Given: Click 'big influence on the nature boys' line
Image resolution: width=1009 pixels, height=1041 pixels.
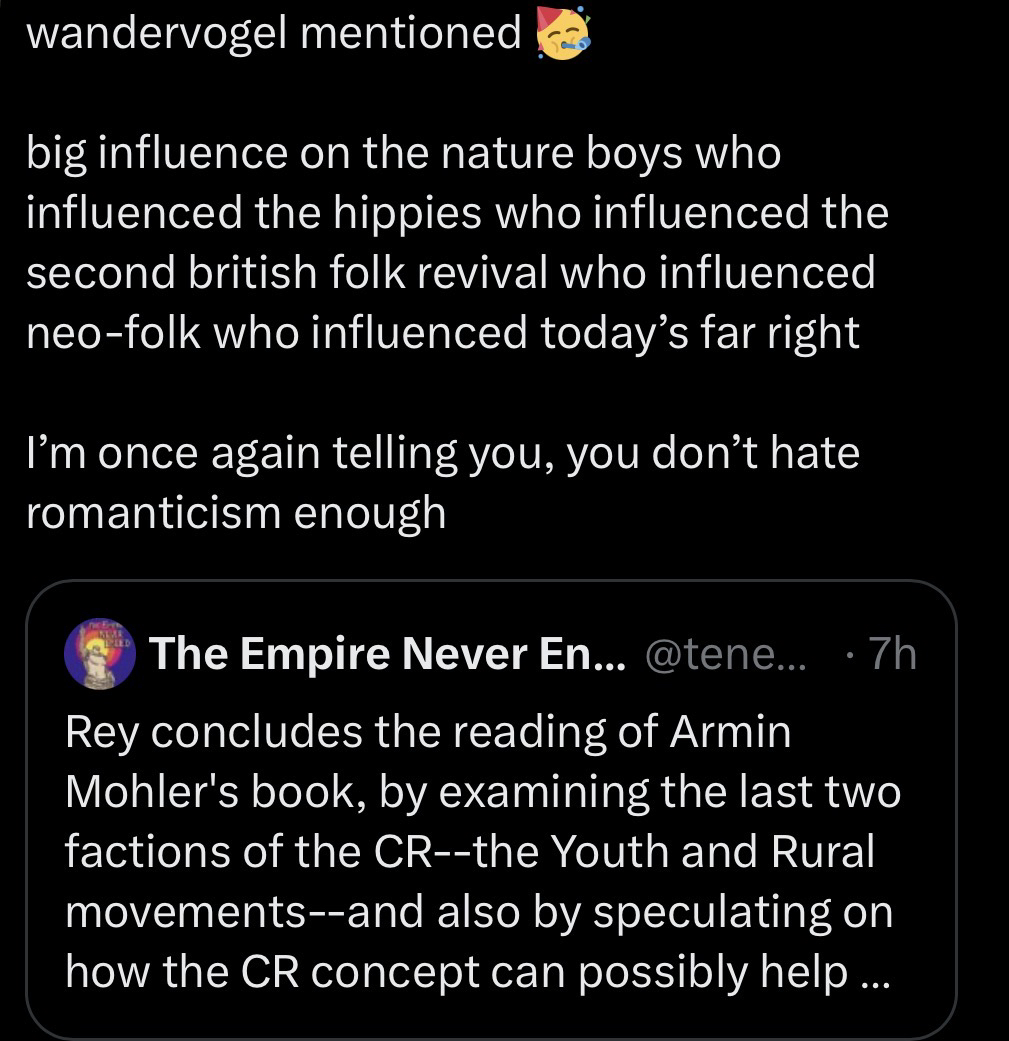Looking at the screenshot, I should point(402,154).
